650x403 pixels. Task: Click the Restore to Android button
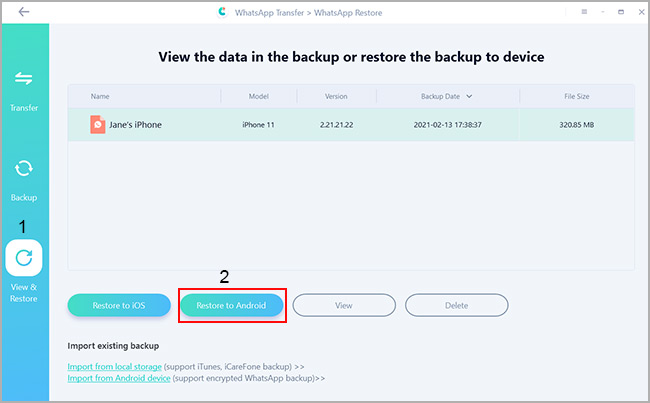(x=232, y=304)
